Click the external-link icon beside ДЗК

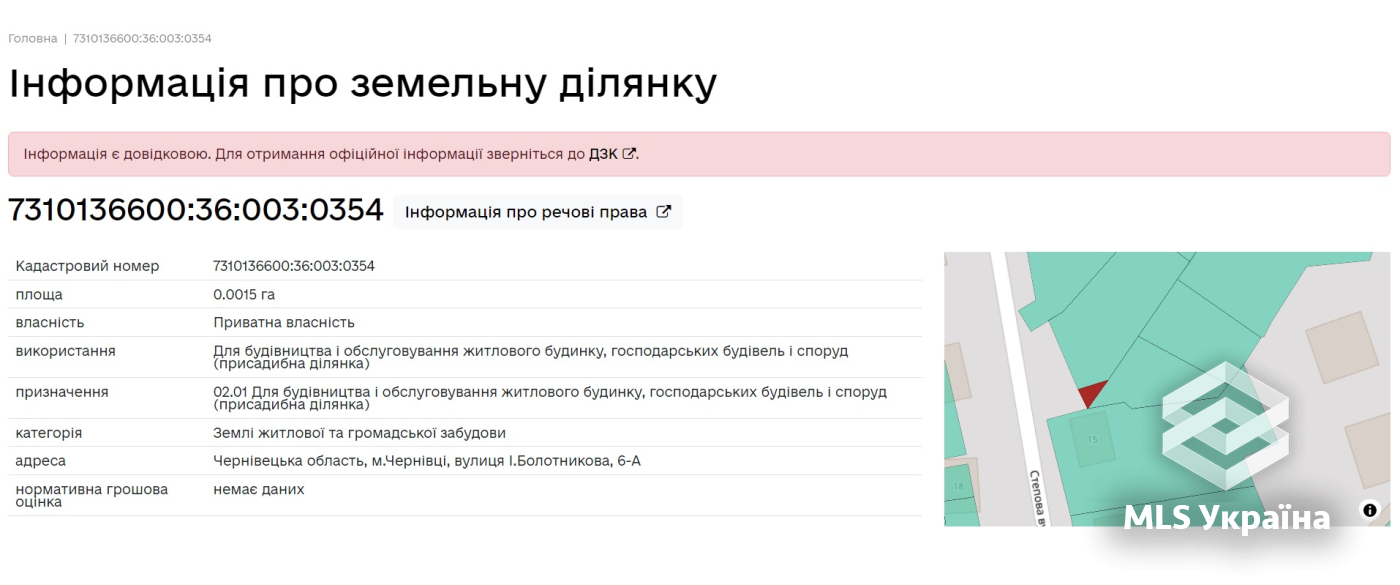coord(629,154)
